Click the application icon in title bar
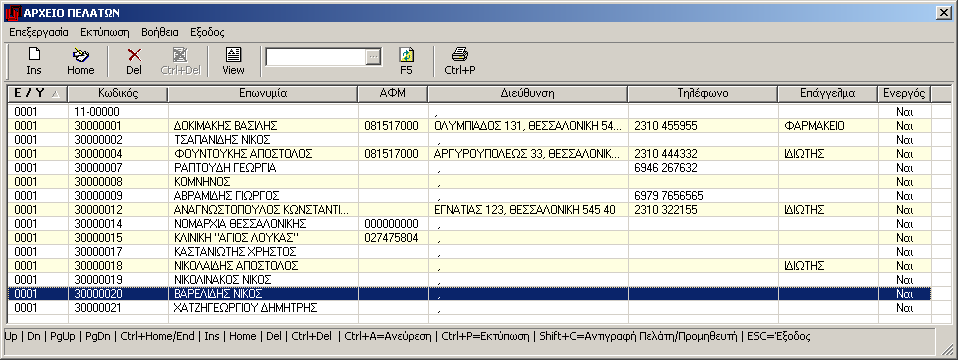 click(12, 12)
